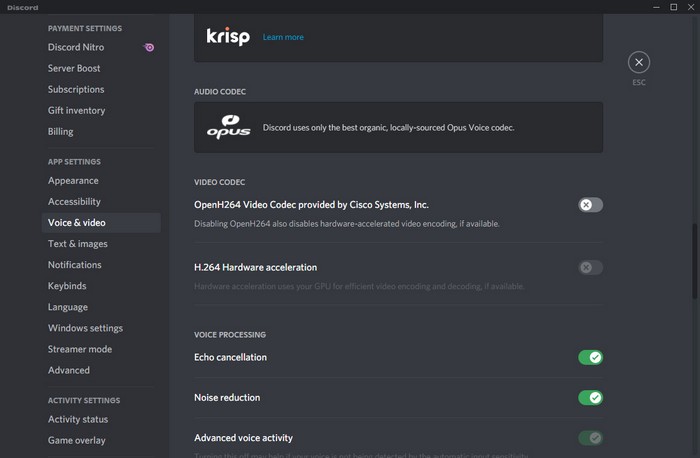700x458 pixels.
Task: Open Billing settings
Action: click(101, 131)
